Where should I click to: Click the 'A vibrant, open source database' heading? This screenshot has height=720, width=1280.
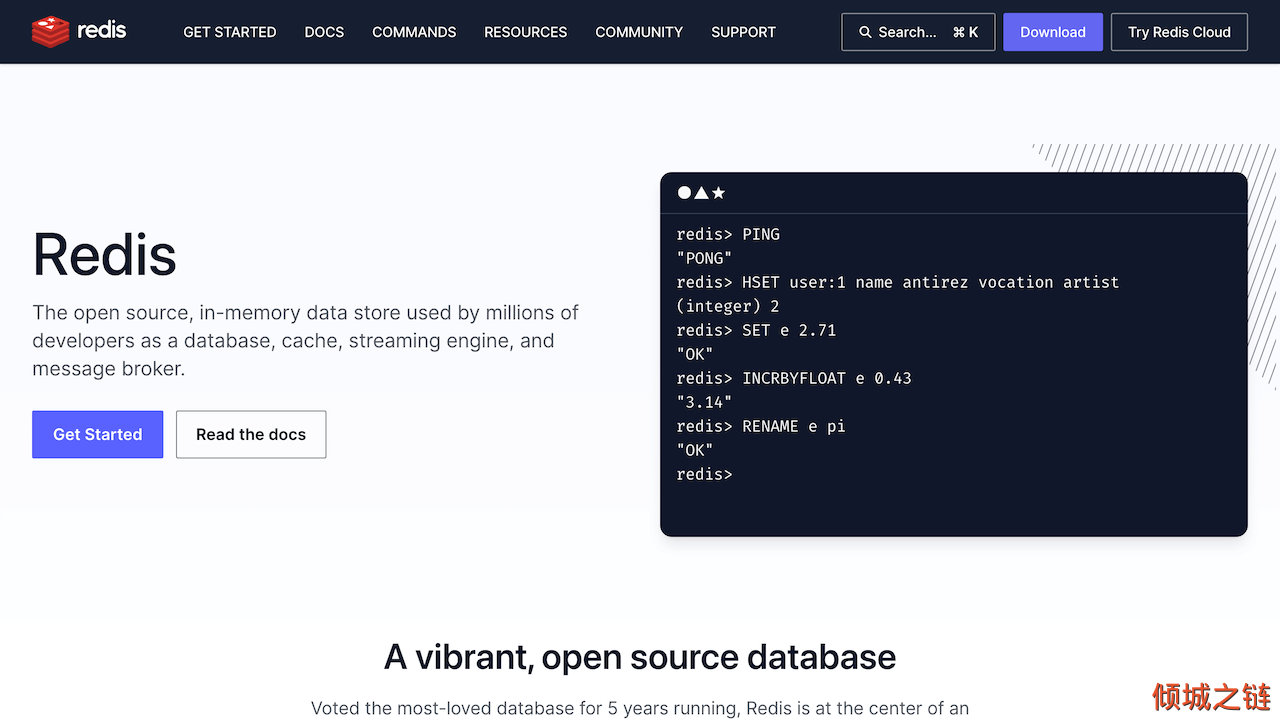click(640, 657)
